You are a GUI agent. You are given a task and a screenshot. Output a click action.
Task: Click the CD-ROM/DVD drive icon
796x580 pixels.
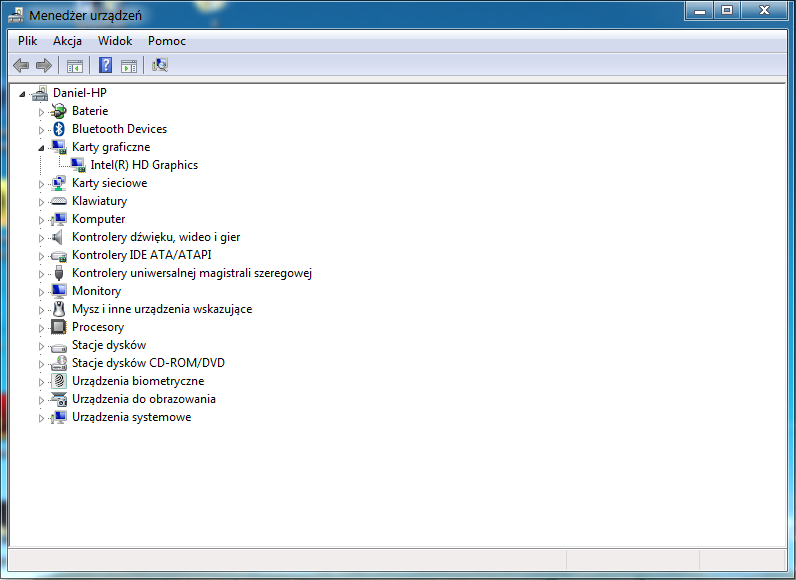point(59,363)
